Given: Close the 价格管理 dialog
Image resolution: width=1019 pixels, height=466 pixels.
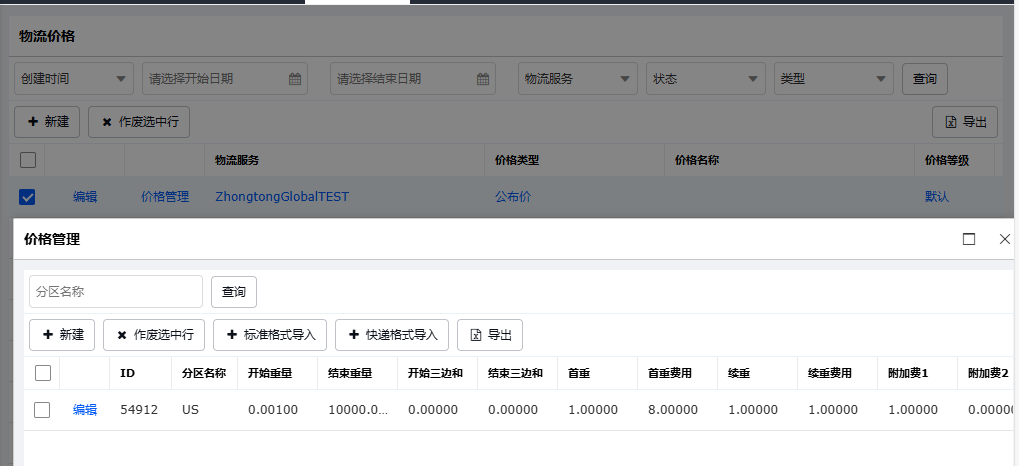Looking at the screenshot, I should [x=1005, y=239].
